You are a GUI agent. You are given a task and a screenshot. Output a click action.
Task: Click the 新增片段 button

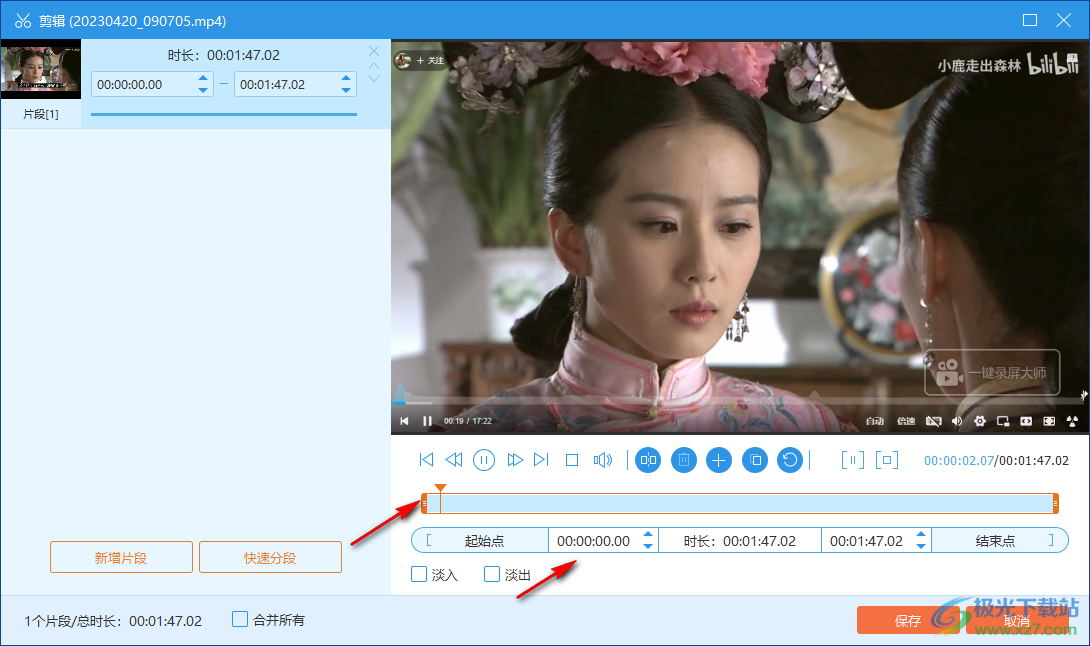click(121, 558)
